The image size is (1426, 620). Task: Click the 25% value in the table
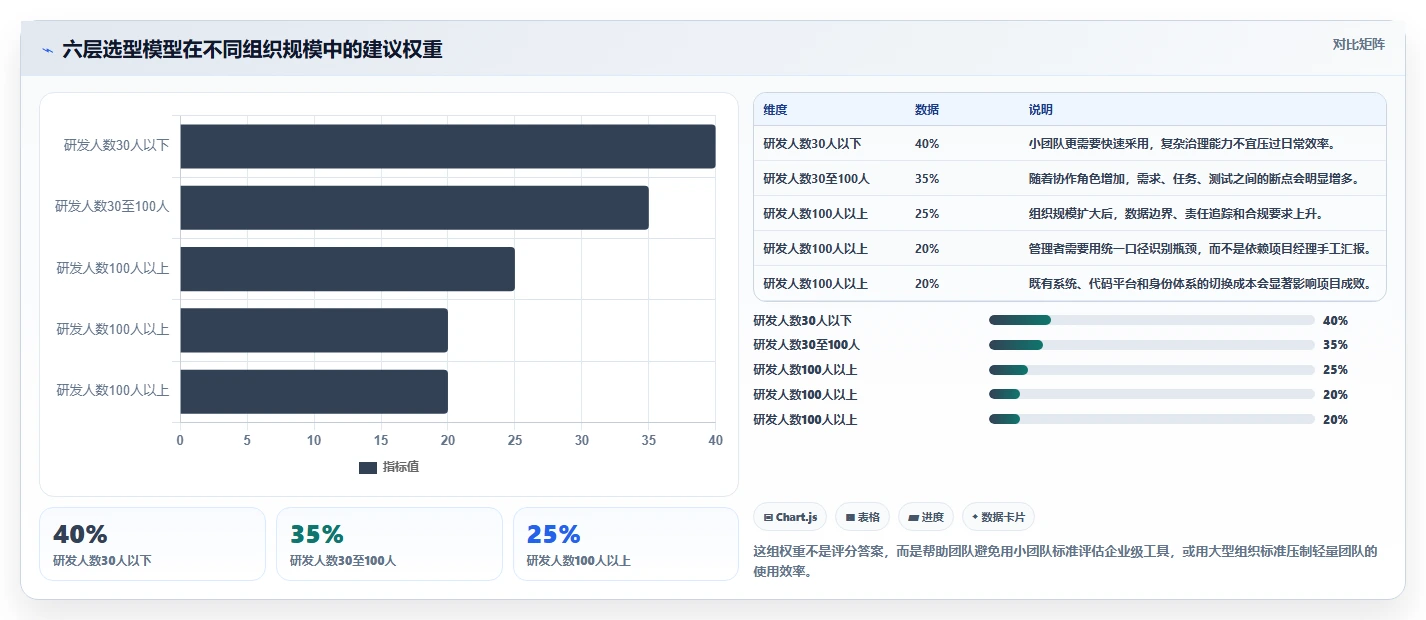tap(927, 214)
